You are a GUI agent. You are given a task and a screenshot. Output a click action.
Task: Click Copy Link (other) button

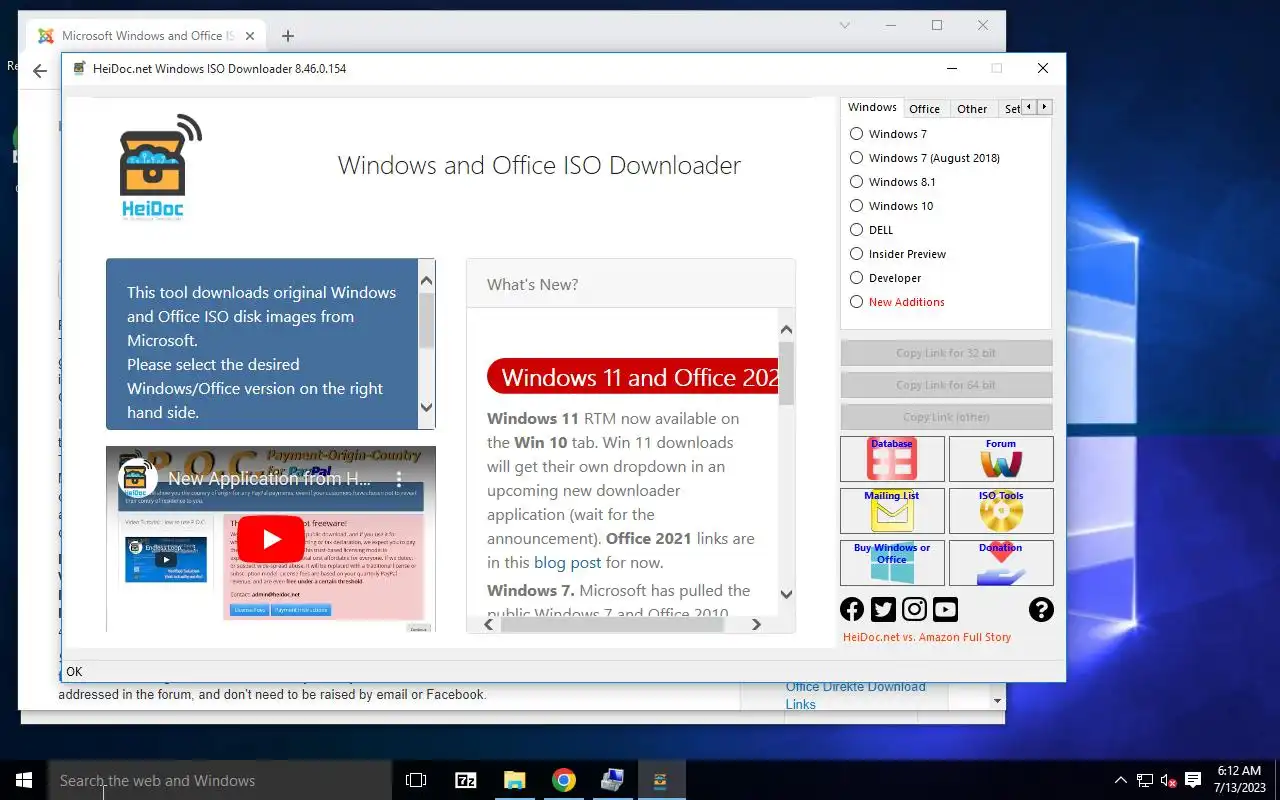point(946,417)
